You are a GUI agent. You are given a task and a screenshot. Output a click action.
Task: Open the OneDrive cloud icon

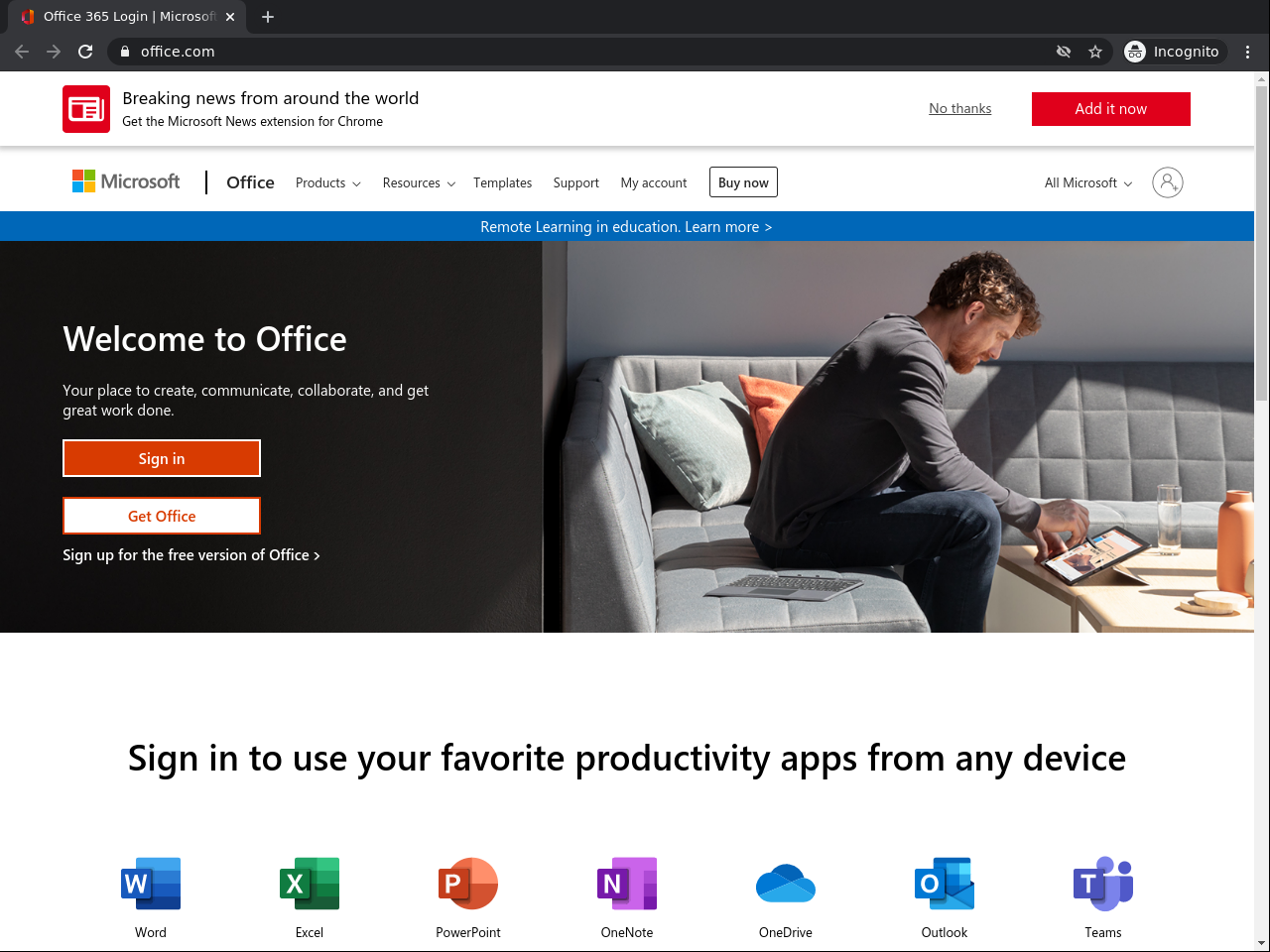coord(786,884)
